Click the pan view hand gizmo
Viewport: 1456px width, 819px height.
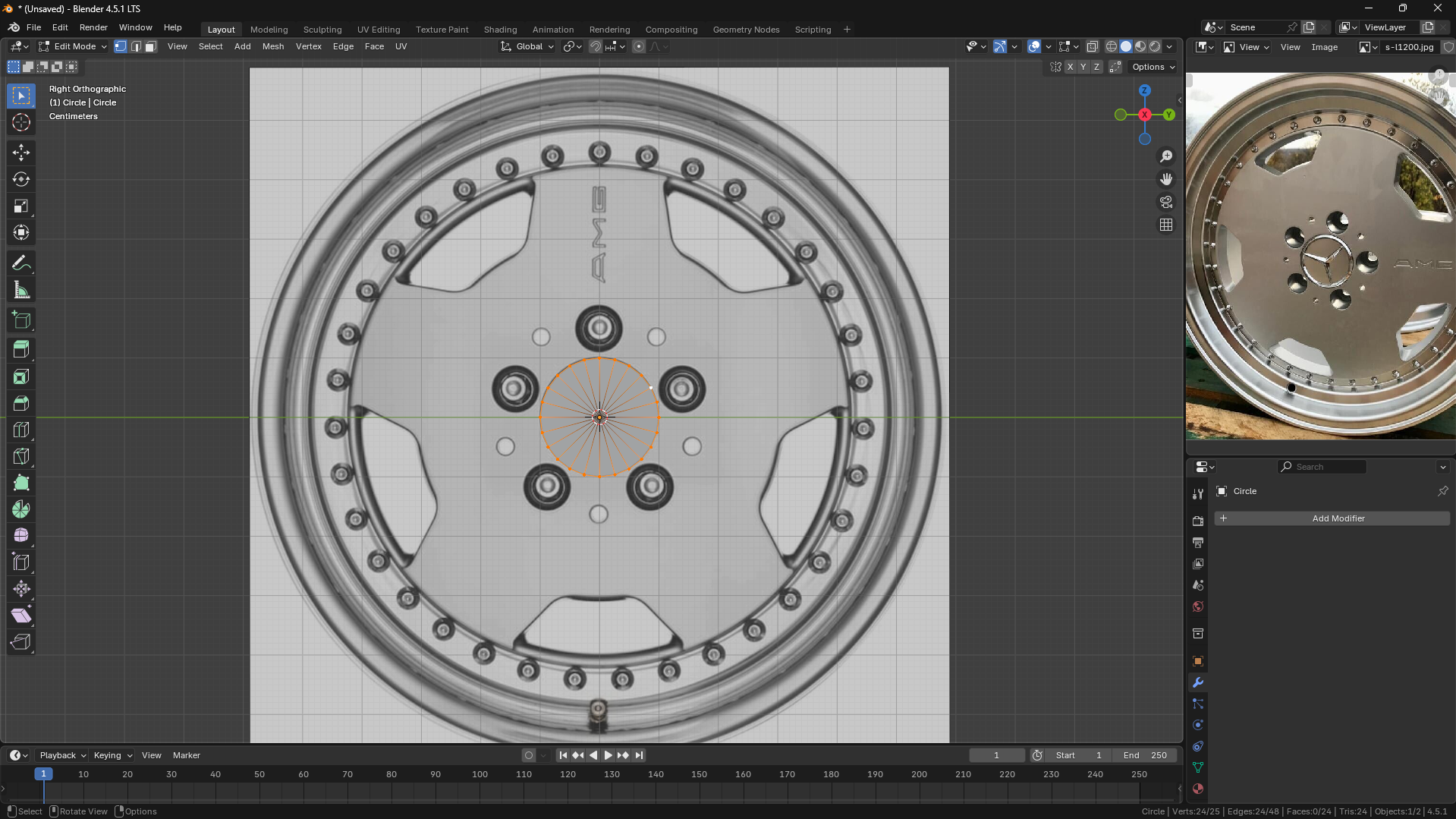(x=1166, y=179)
